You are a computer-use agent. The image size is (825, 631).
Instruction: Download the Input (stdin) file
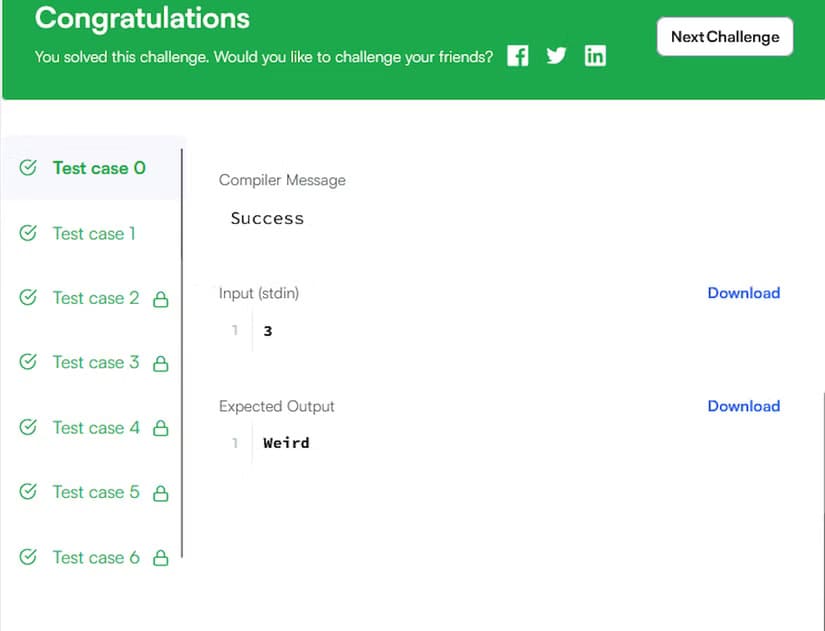743,293
